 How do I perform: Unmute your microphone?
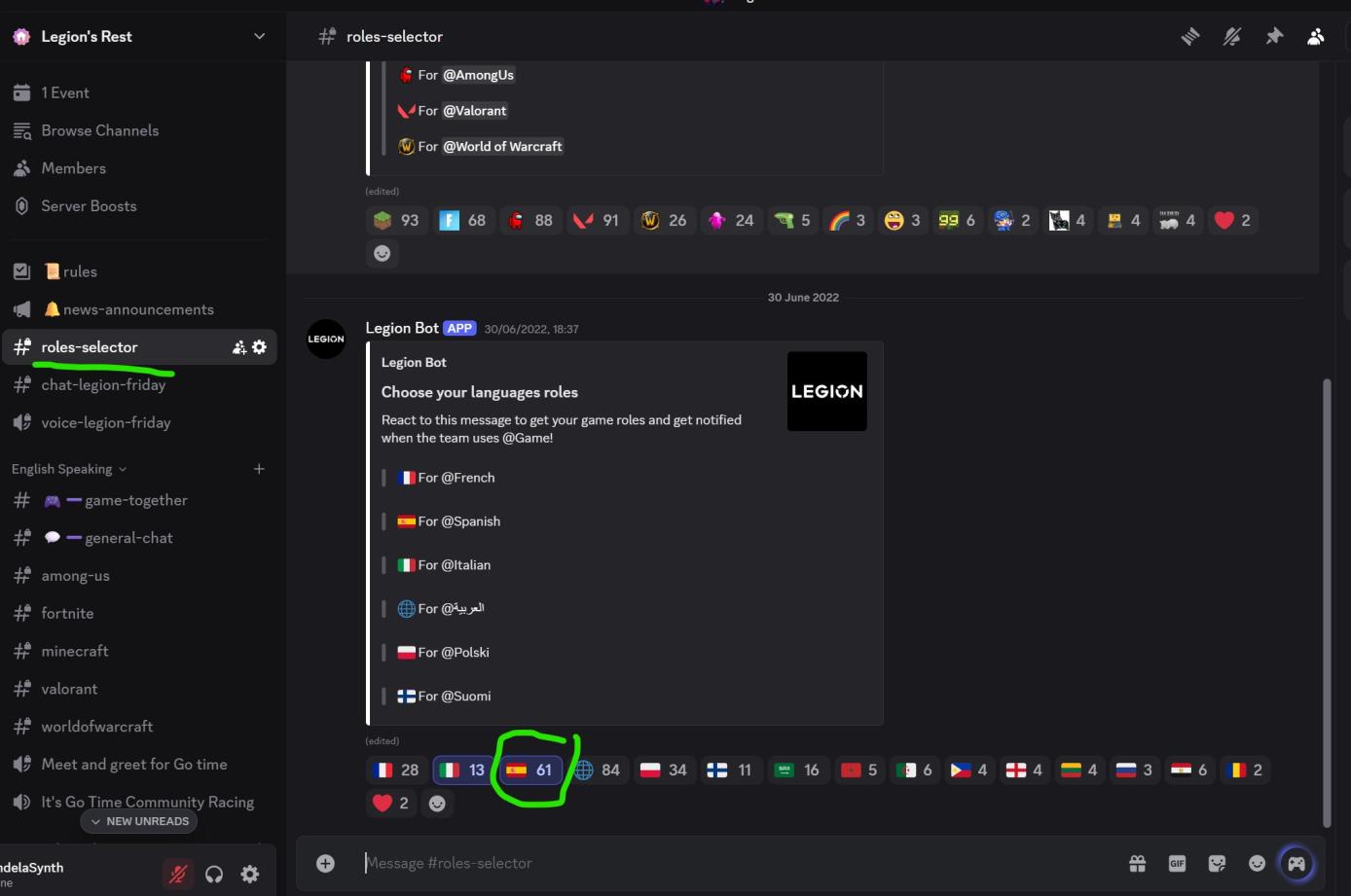(x=178, y=874)
